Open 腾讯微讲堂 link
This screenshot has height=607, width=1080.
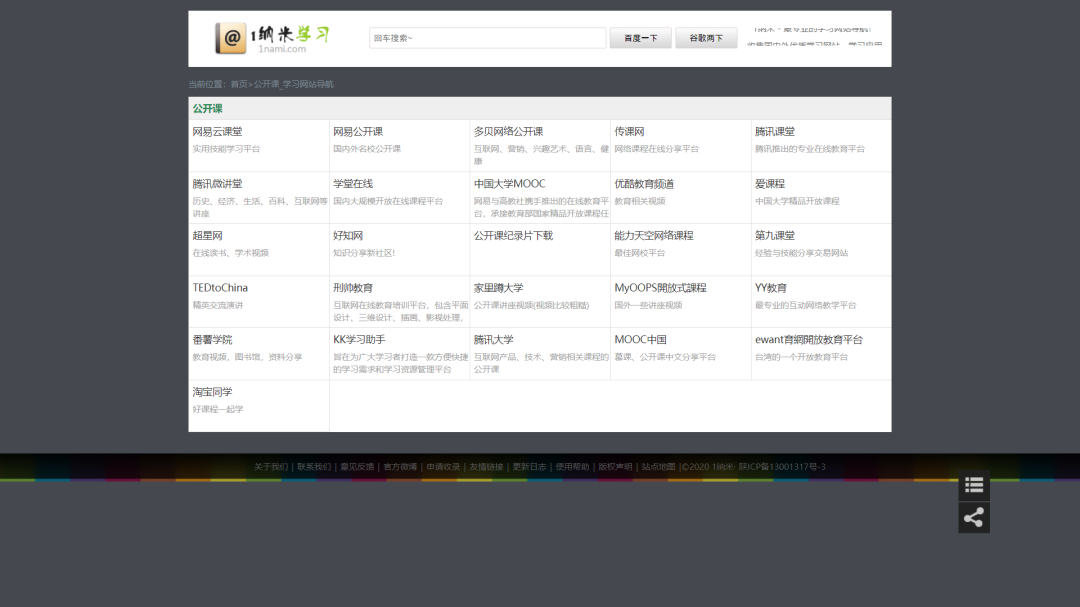pos(217,184)
